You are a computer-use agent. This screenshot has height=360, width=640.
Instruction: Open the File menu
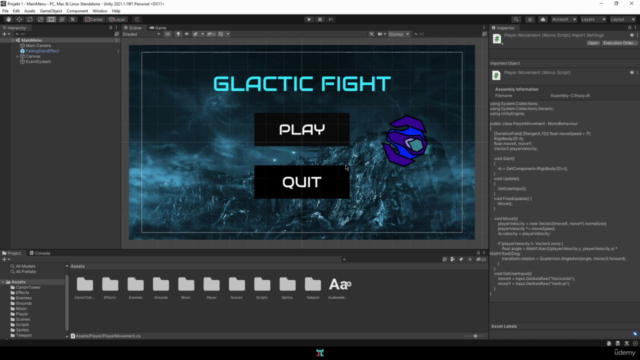click(x=5, y=11)
